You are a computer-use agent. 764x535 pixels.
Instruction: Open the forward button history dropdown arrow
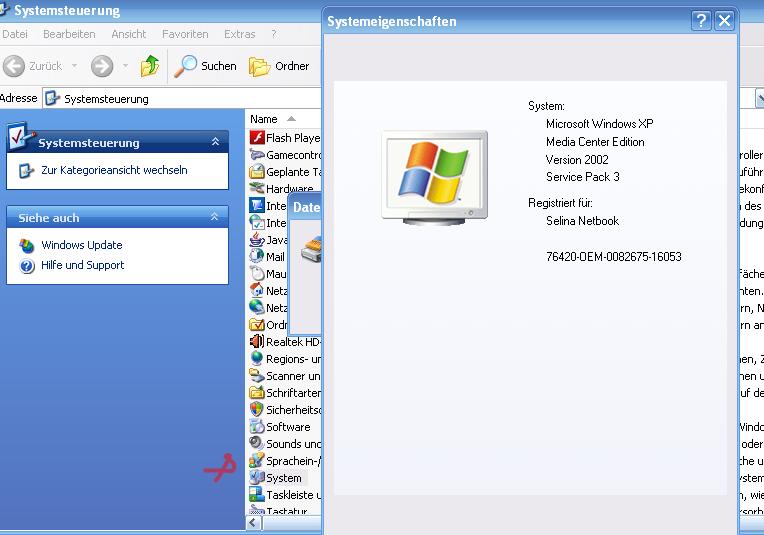(125, 65)
